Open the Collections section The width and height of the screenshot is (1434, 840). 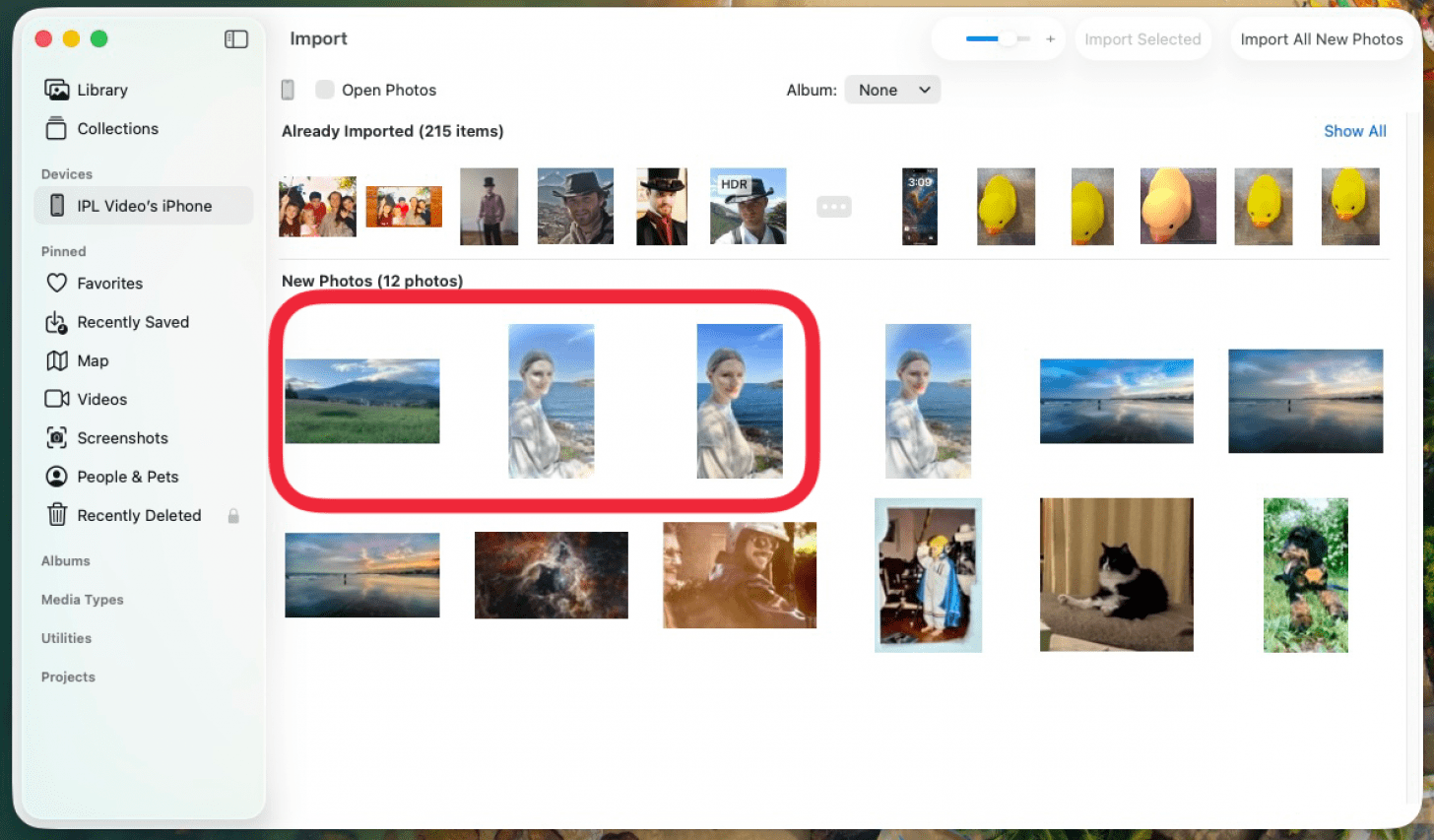coord(117,129)
